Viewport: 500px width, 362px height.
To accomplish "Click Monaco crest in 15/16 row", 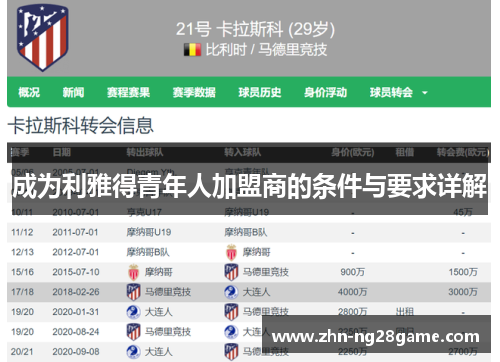I will click(x=134, y=272).
